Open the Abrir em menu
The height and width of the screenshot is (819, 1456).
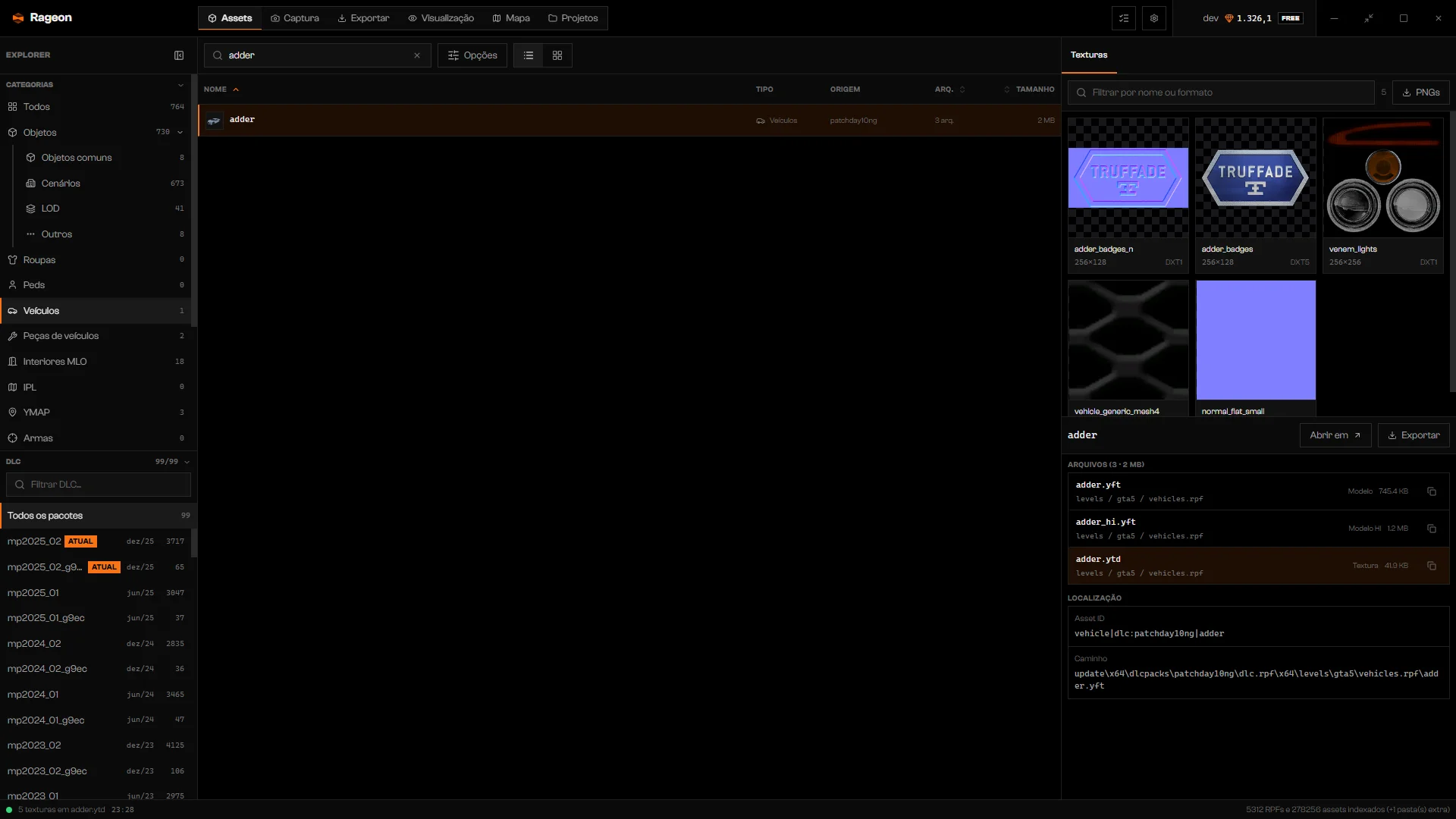1335,435
